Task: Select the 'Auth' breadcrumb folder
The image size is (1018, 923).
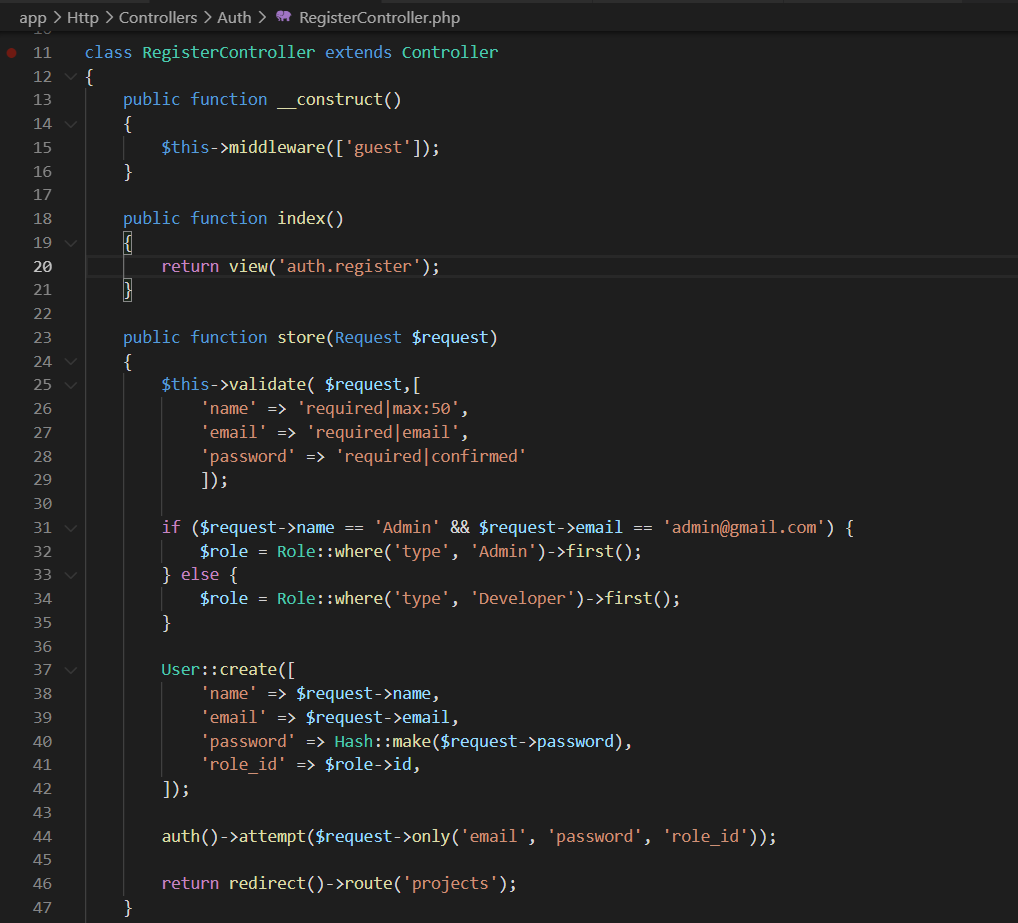Action: click(234, 17)
